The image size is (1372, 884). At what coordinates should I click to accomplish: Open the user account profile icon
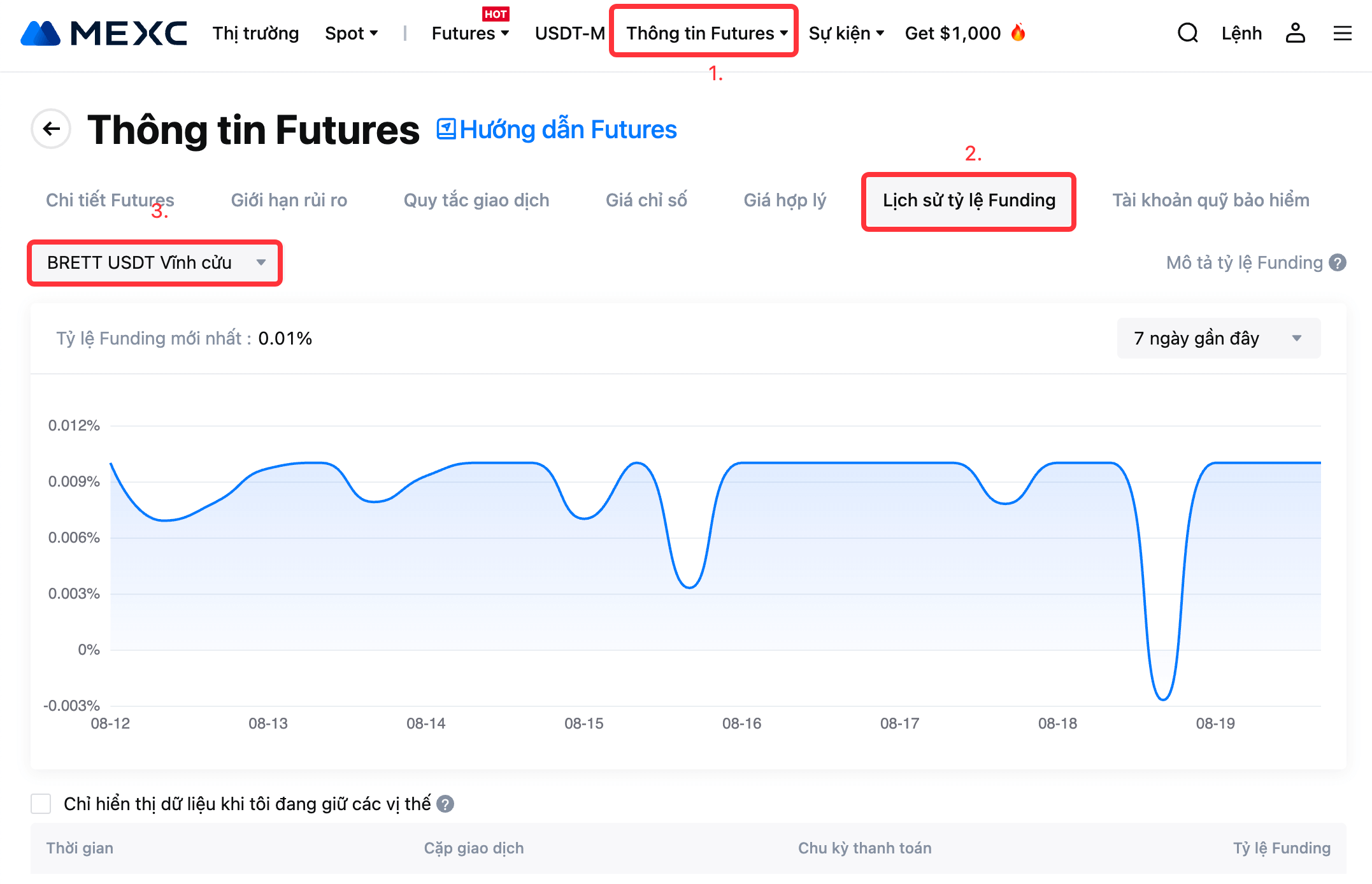1295,33
